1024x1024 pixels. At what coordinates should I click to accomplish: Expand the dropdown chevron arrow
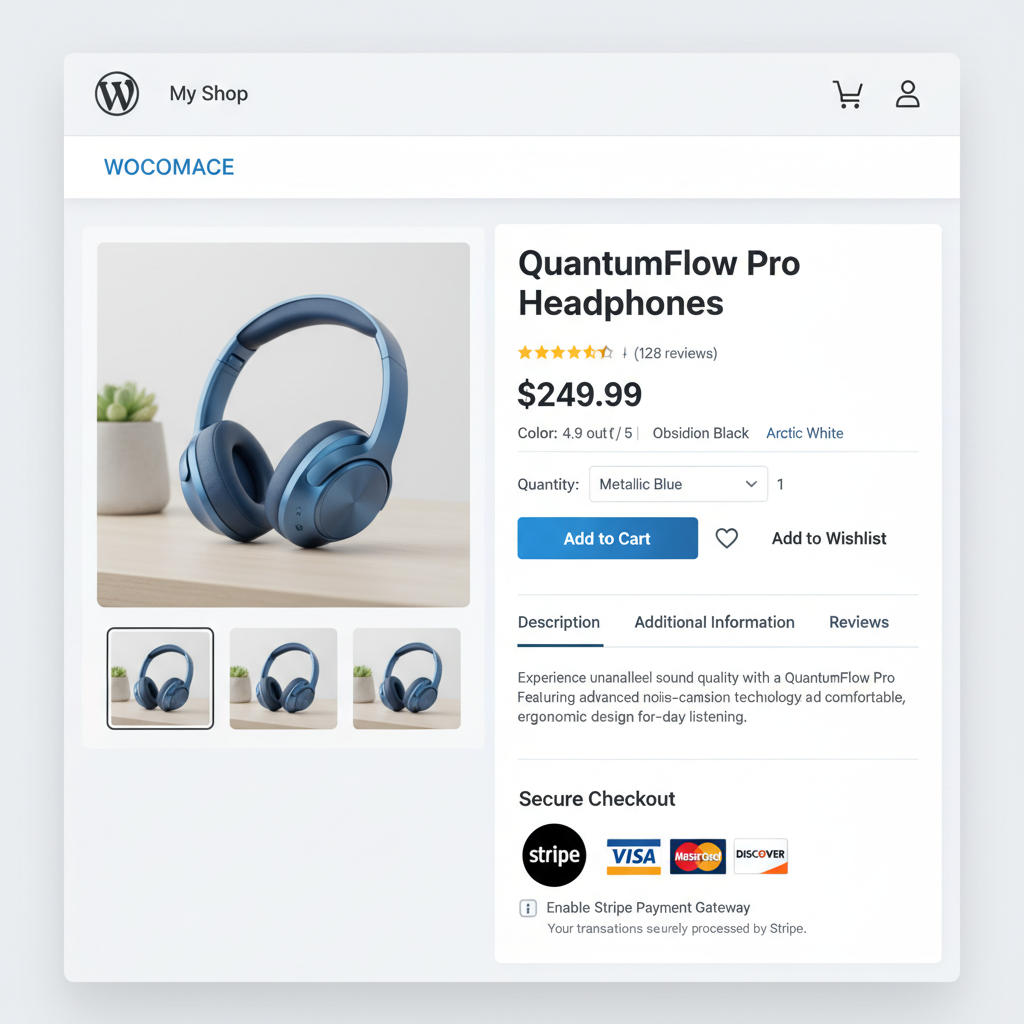tap(751, 484)
